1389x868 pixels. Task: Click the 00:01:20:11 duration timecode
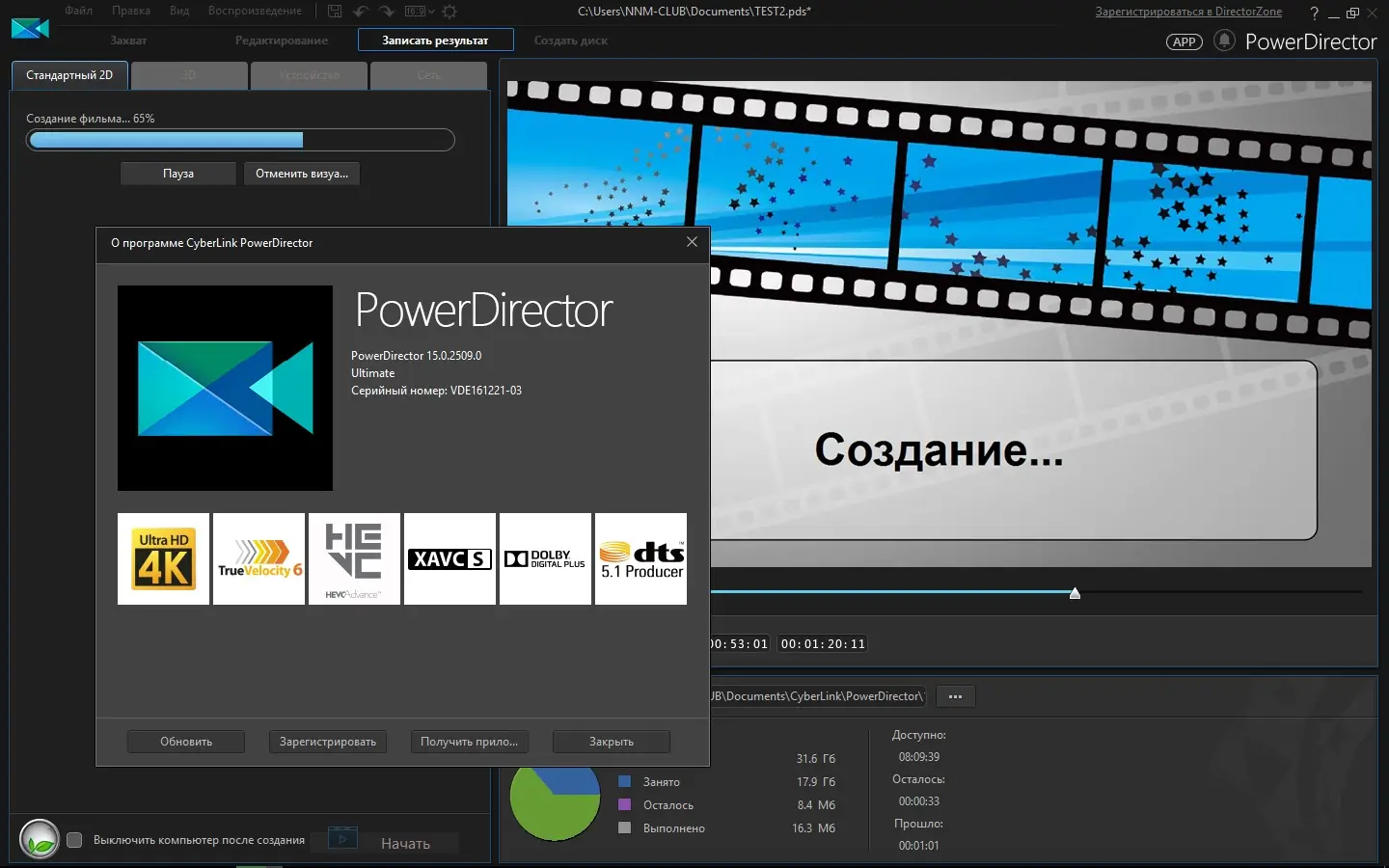[823, 643]
